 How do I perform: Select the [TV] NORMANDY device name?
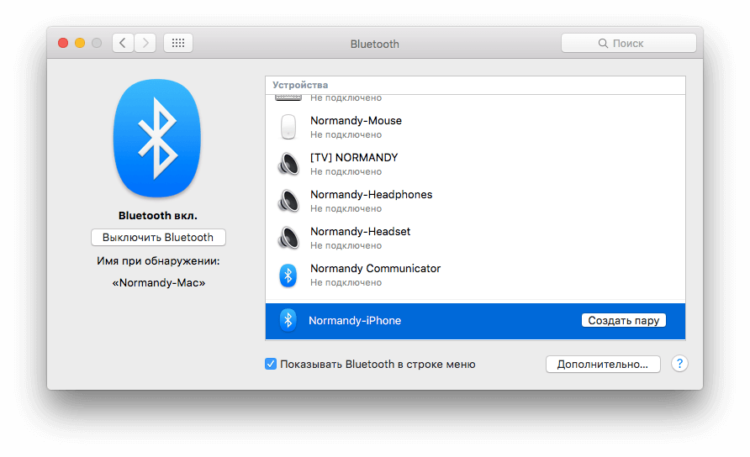pyautogui.click(x=354, y=157)
